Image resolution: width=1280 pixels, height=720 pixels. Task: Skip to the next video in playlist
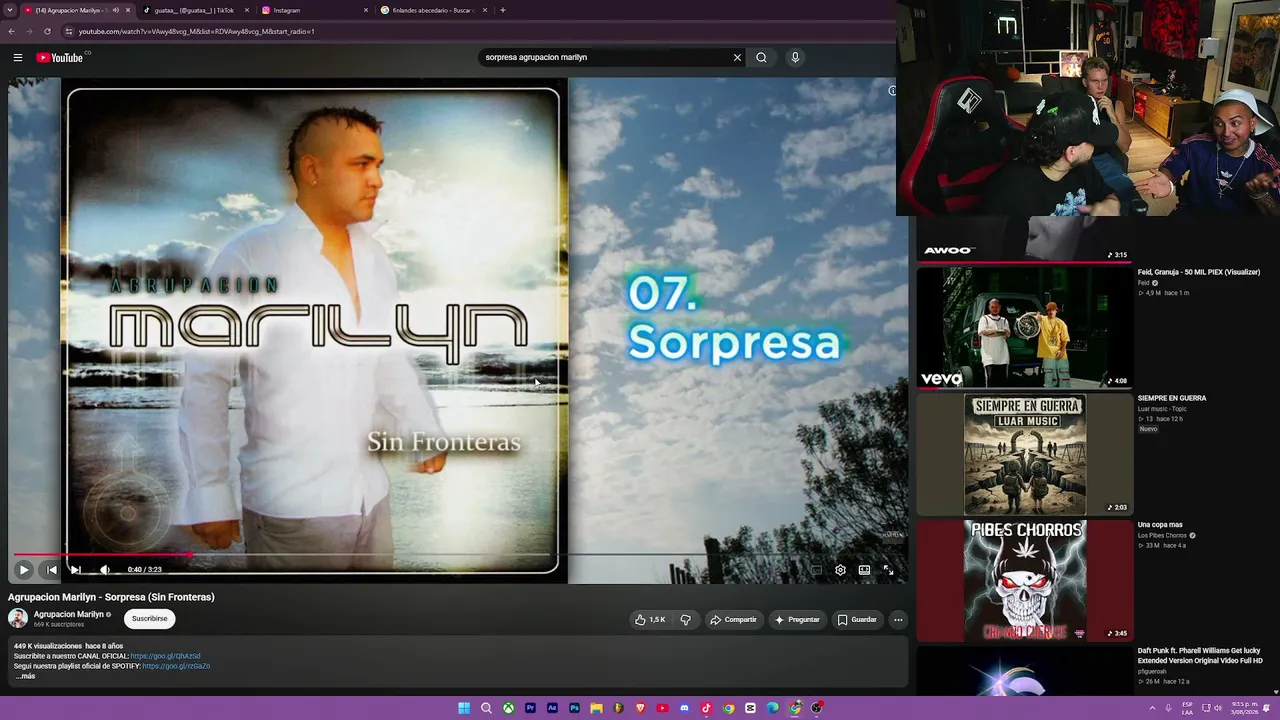76,569
